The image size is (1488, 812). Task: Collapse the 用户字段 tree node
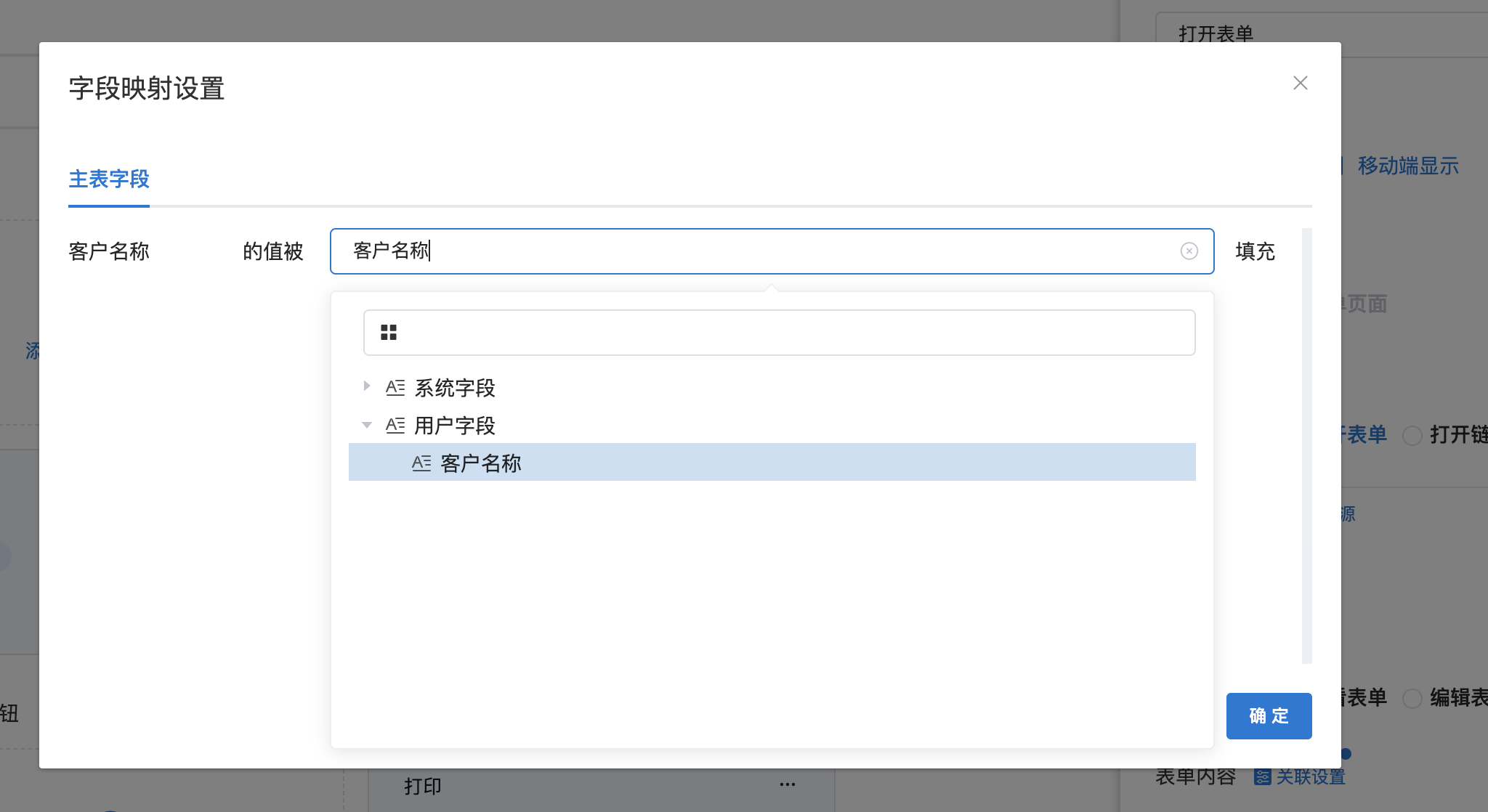coord(367,425)
